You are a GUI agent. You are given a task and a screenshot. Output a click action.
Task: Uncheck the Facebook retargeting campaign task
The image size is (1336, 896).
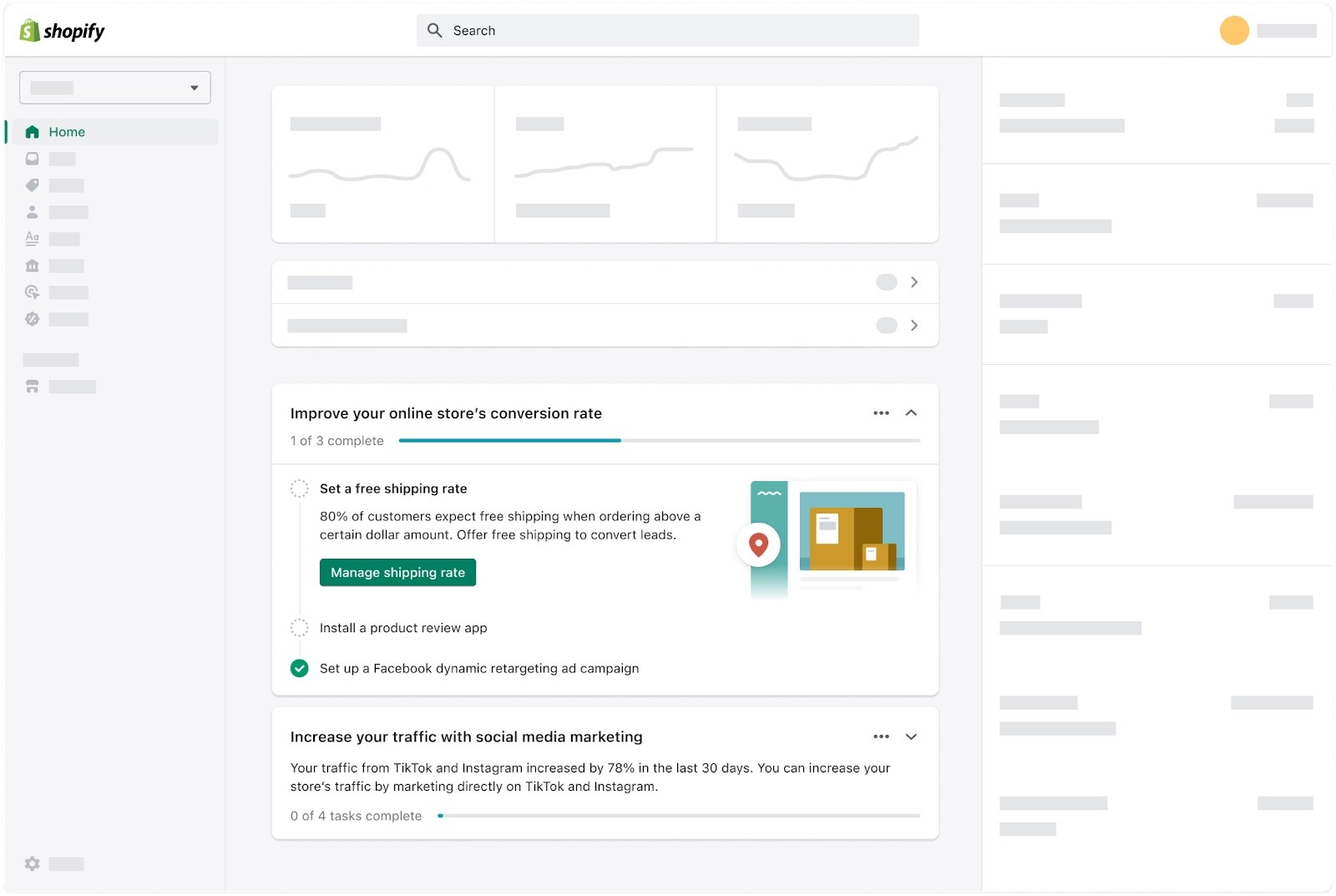point(299,668)
